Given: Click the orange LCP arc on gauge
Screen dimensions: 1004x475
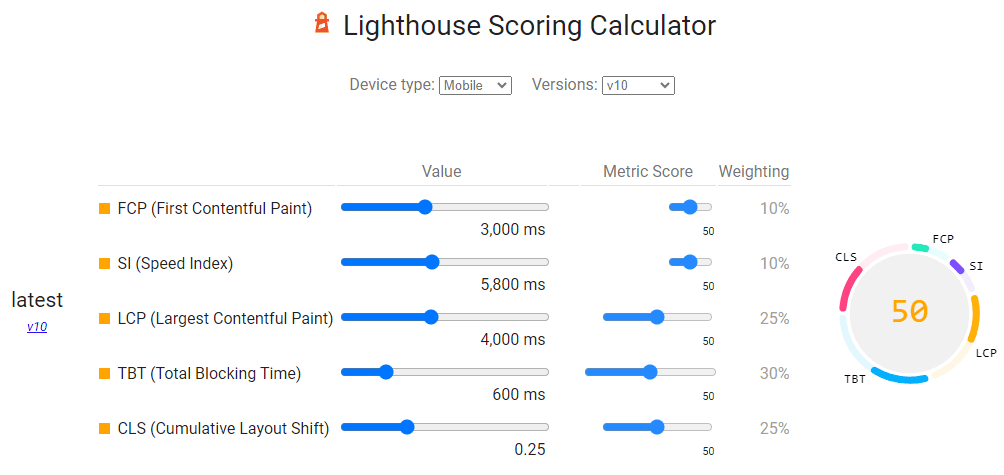Looking at the screenshot, I should point(974,318).
